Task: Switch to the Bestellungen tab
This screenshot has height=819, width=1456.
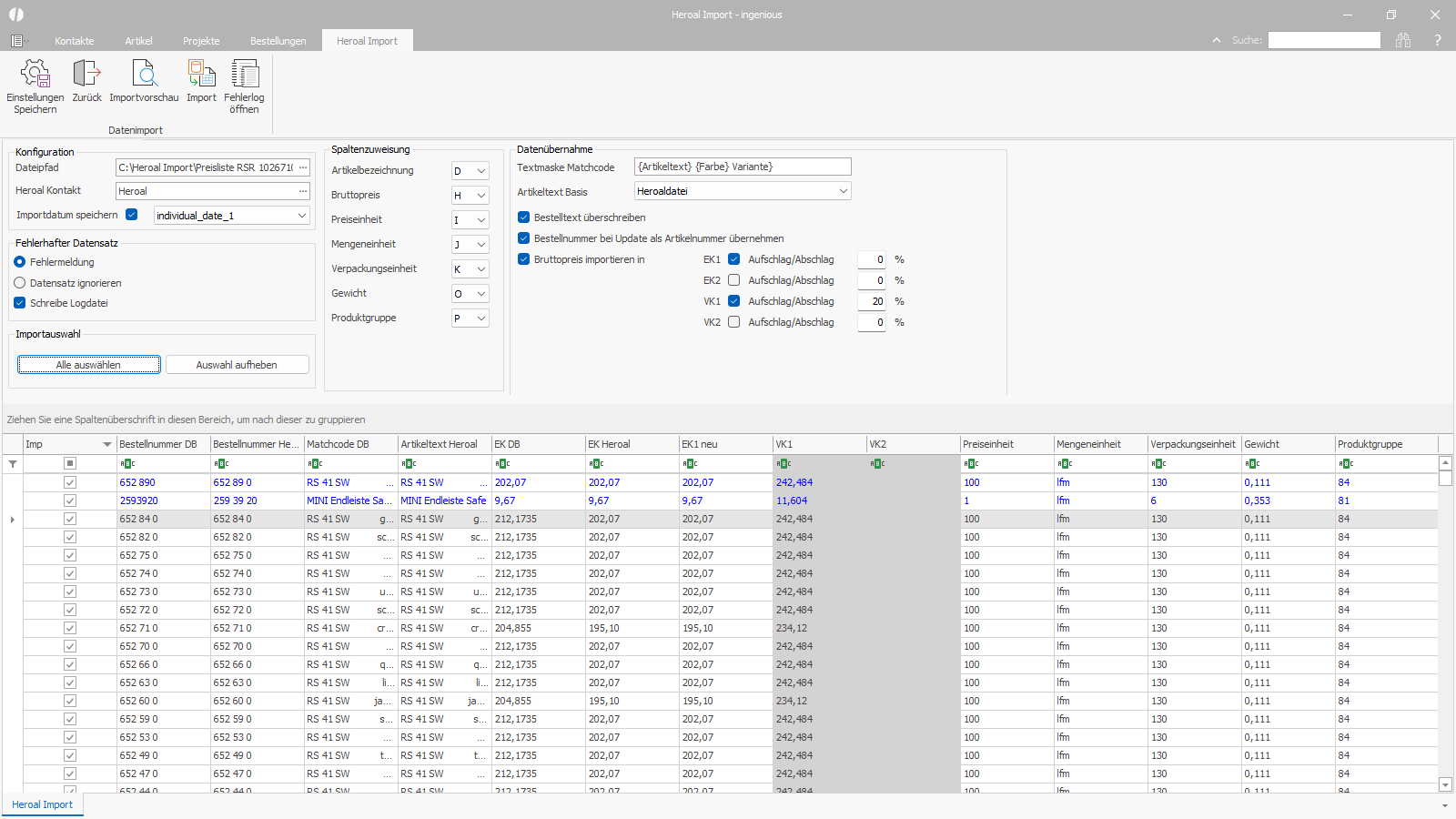Action: (x=278, y=41)
